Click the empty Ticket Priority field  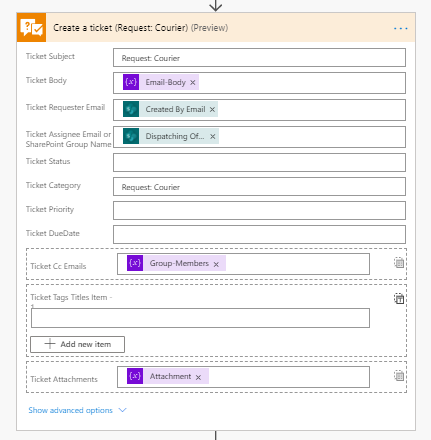(x=259, y=211)
